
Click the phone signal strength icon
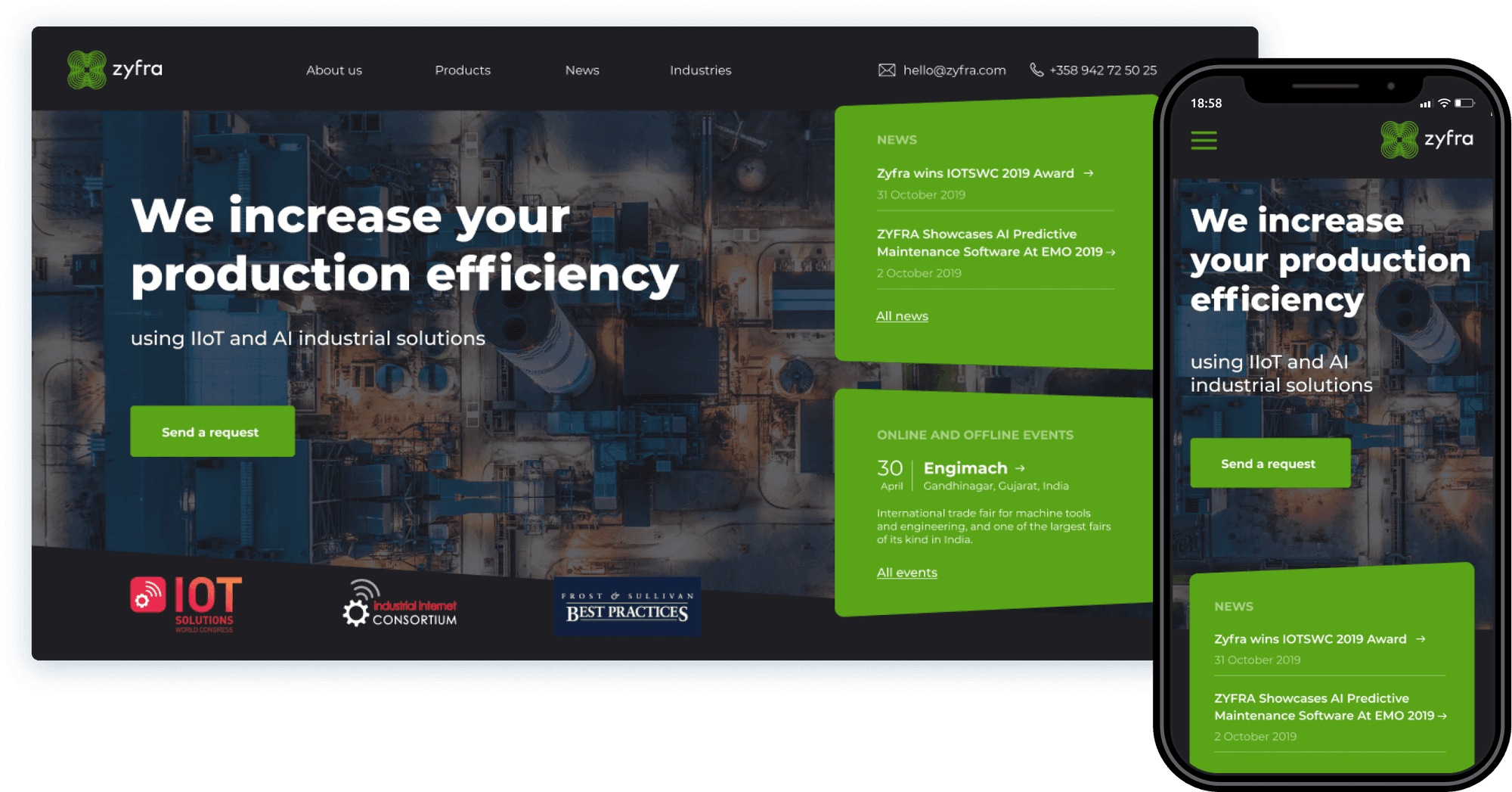[x=1425, y=104]
